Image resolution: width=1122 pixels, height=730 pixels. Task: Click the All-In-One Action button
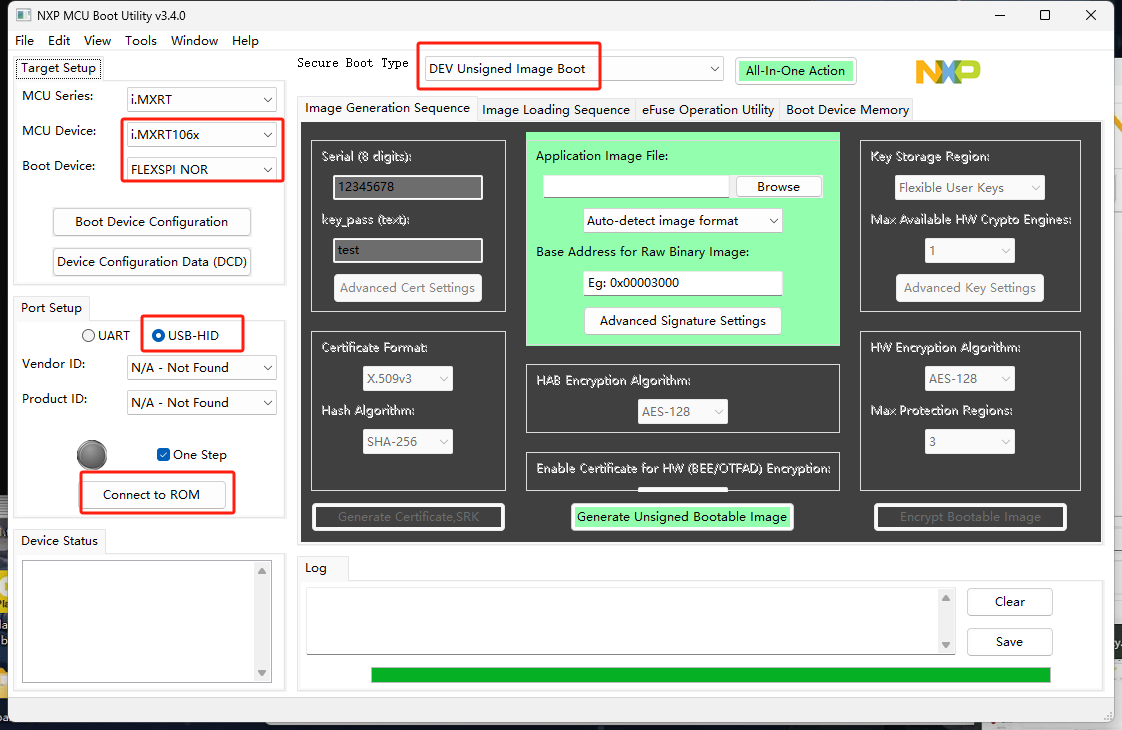[795, 71]
